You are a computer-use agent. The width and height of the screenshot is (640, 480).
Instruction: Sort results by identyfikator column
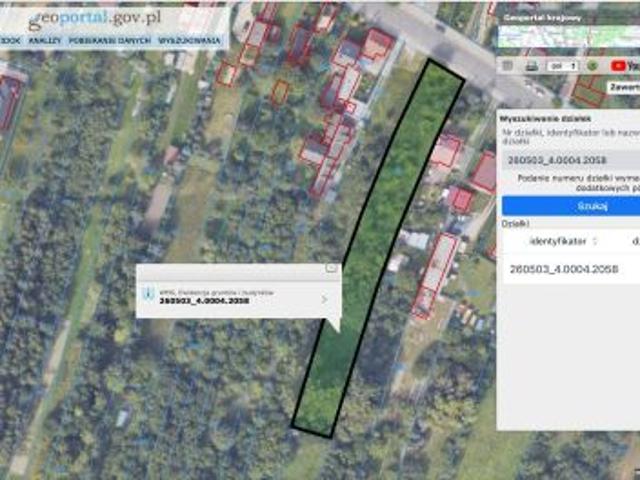coord(563,241)
